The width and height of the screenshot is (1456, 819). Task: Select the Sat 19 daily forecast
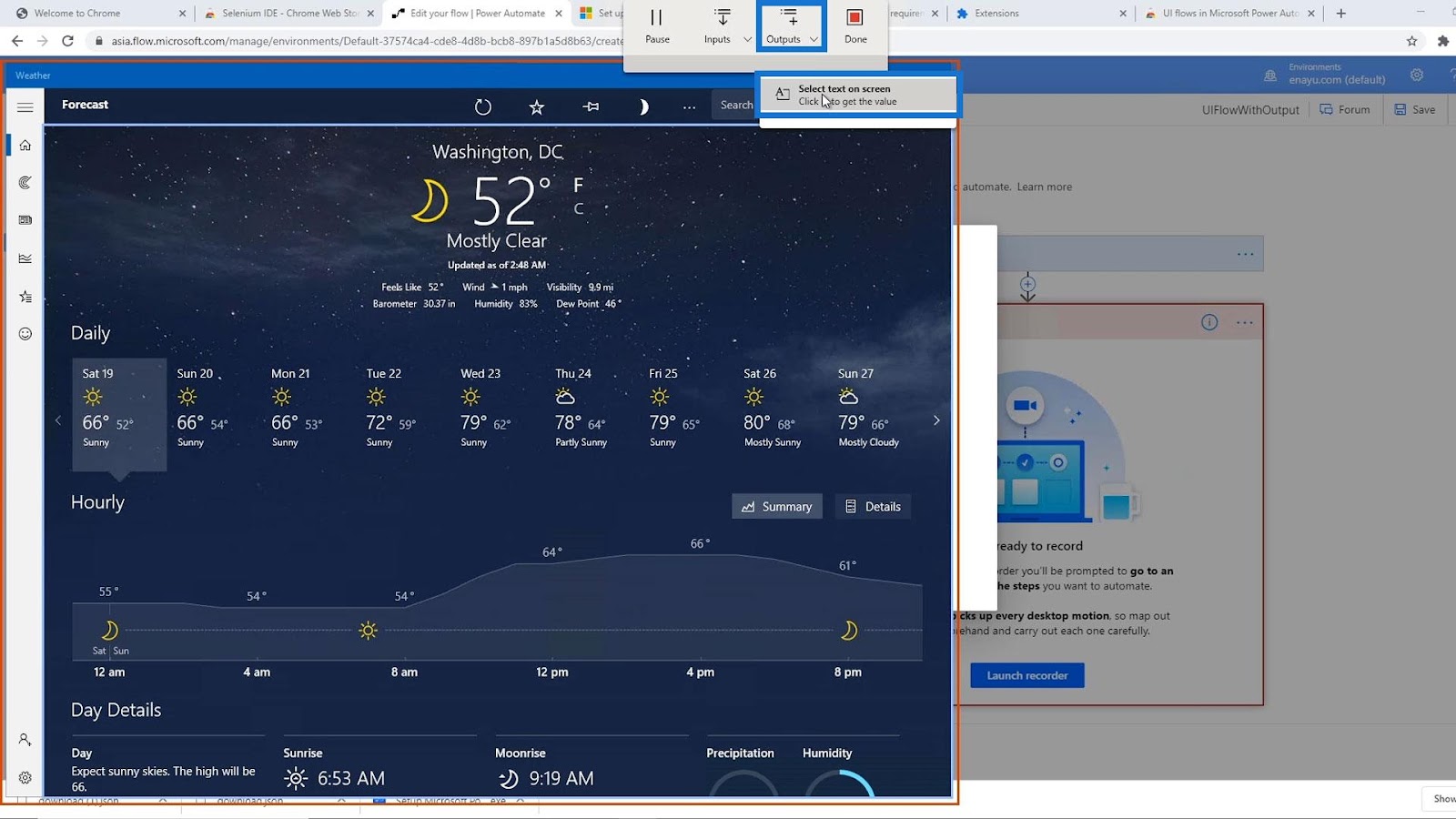click(x=119, y=414)
